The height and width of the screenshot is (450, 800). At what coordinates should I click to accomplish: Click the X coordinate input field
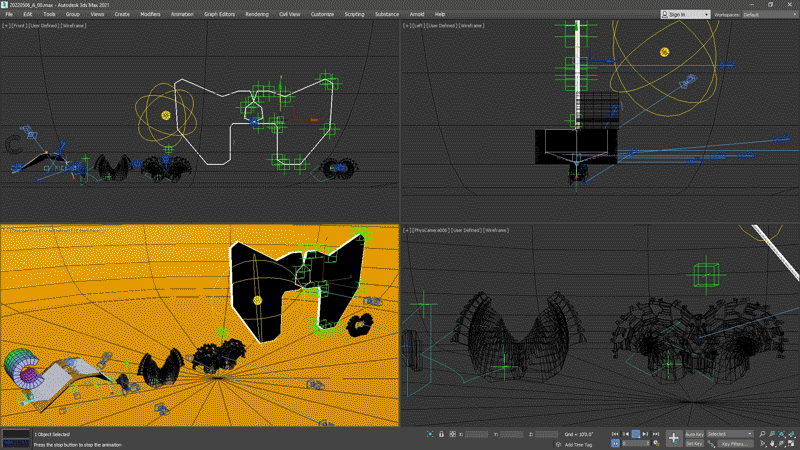pyautogui.click(x=477, y=434)
